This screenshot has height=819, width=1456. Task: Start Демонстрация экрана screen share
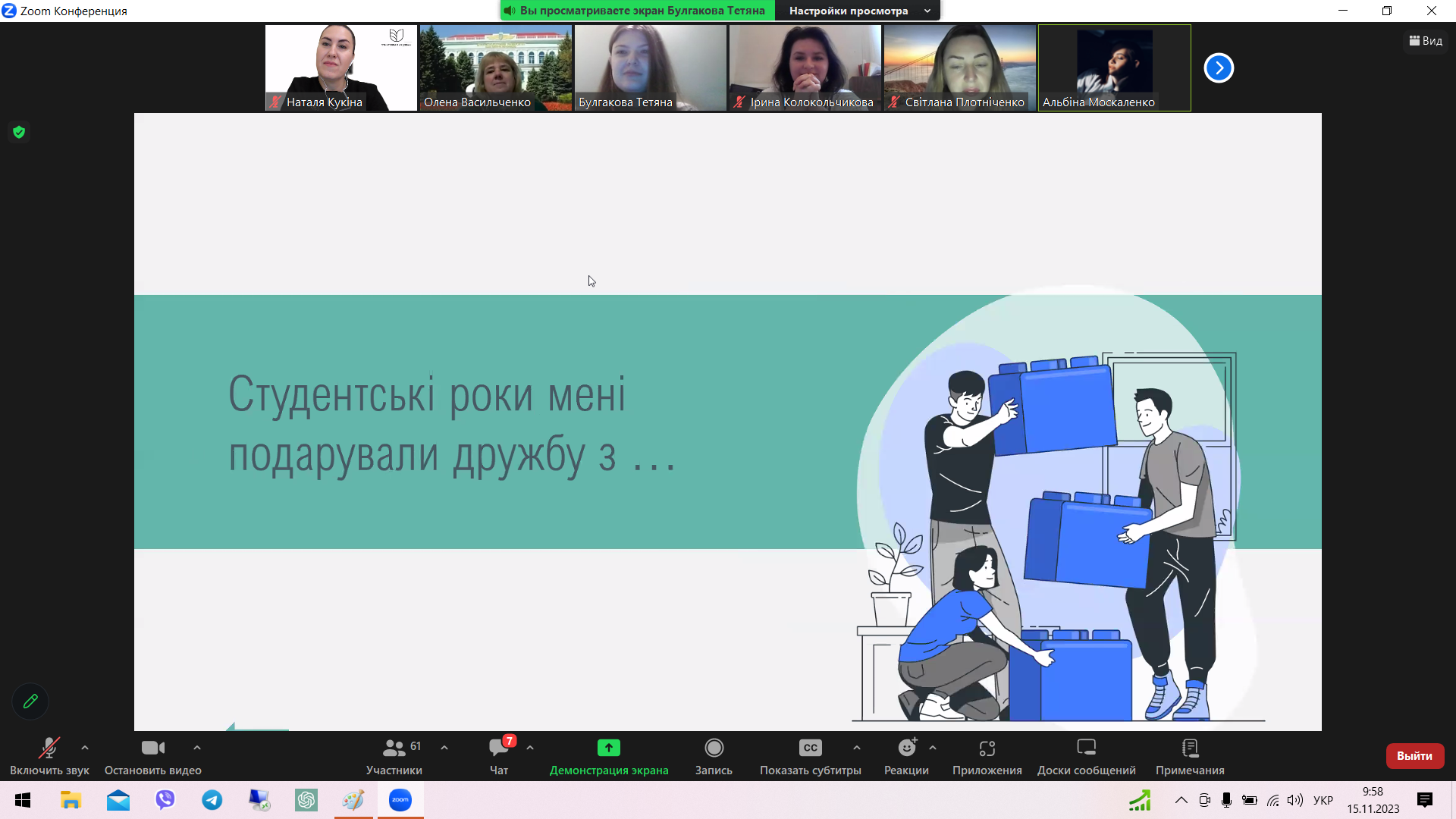click(x=608, y=748)
